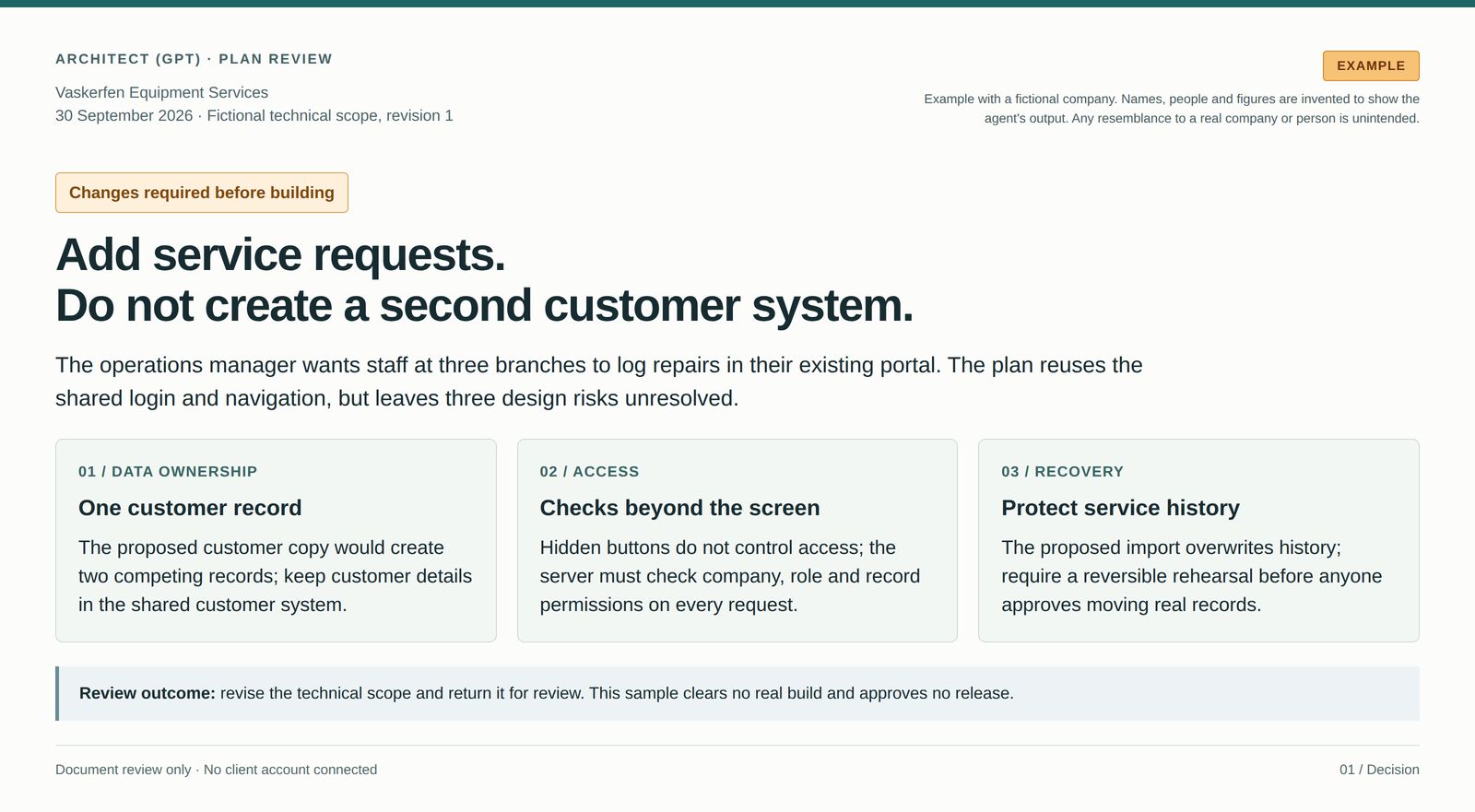Select the "ARCHITECT (GPT) · PLAN REVIEW" header label
Image resolution: width=1475 pixels, height=812 pixels.
pos(194,59)
